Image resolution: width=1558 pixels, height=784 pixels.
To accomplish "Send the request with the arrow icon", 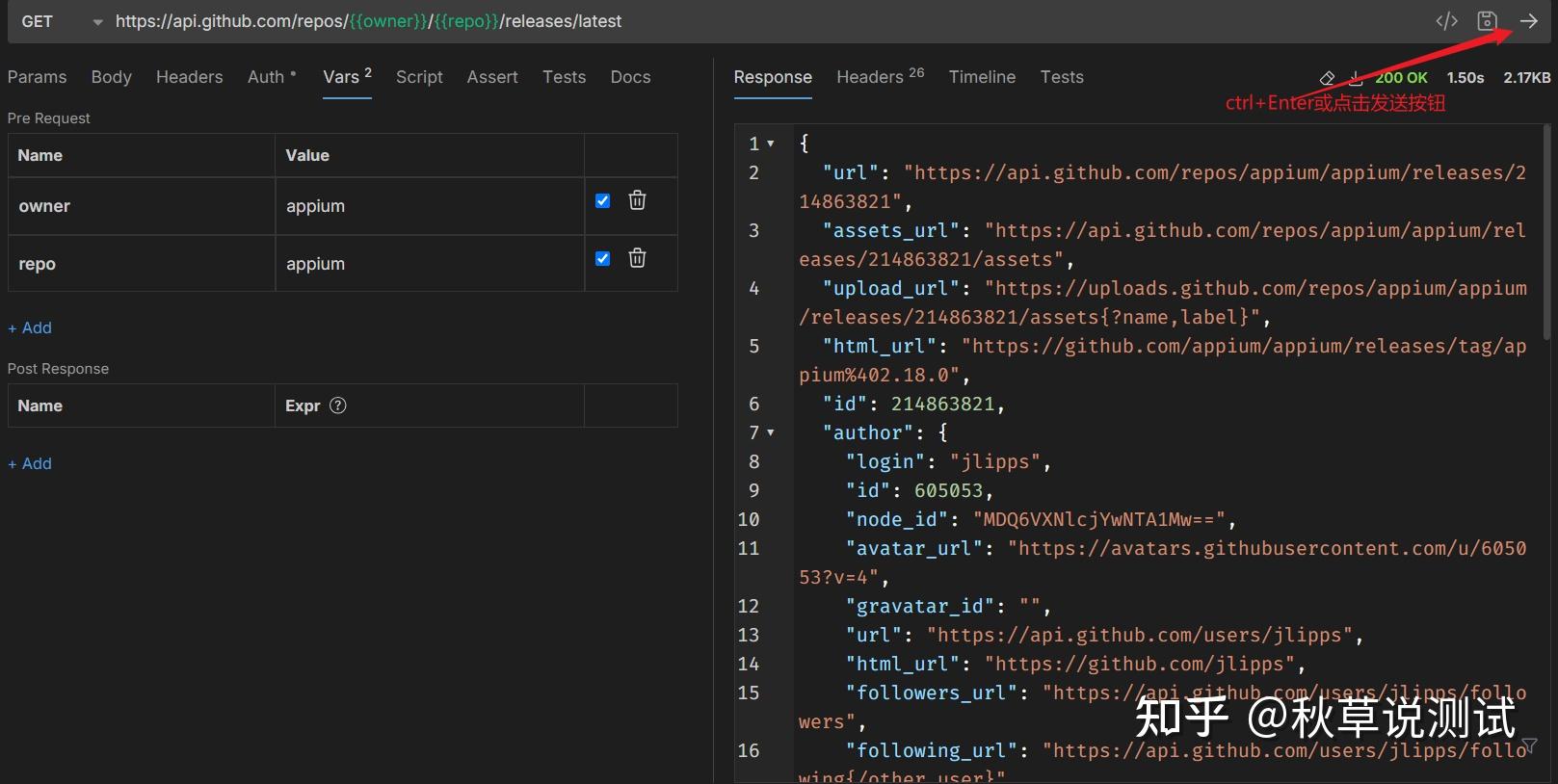I will point(1529,21).
